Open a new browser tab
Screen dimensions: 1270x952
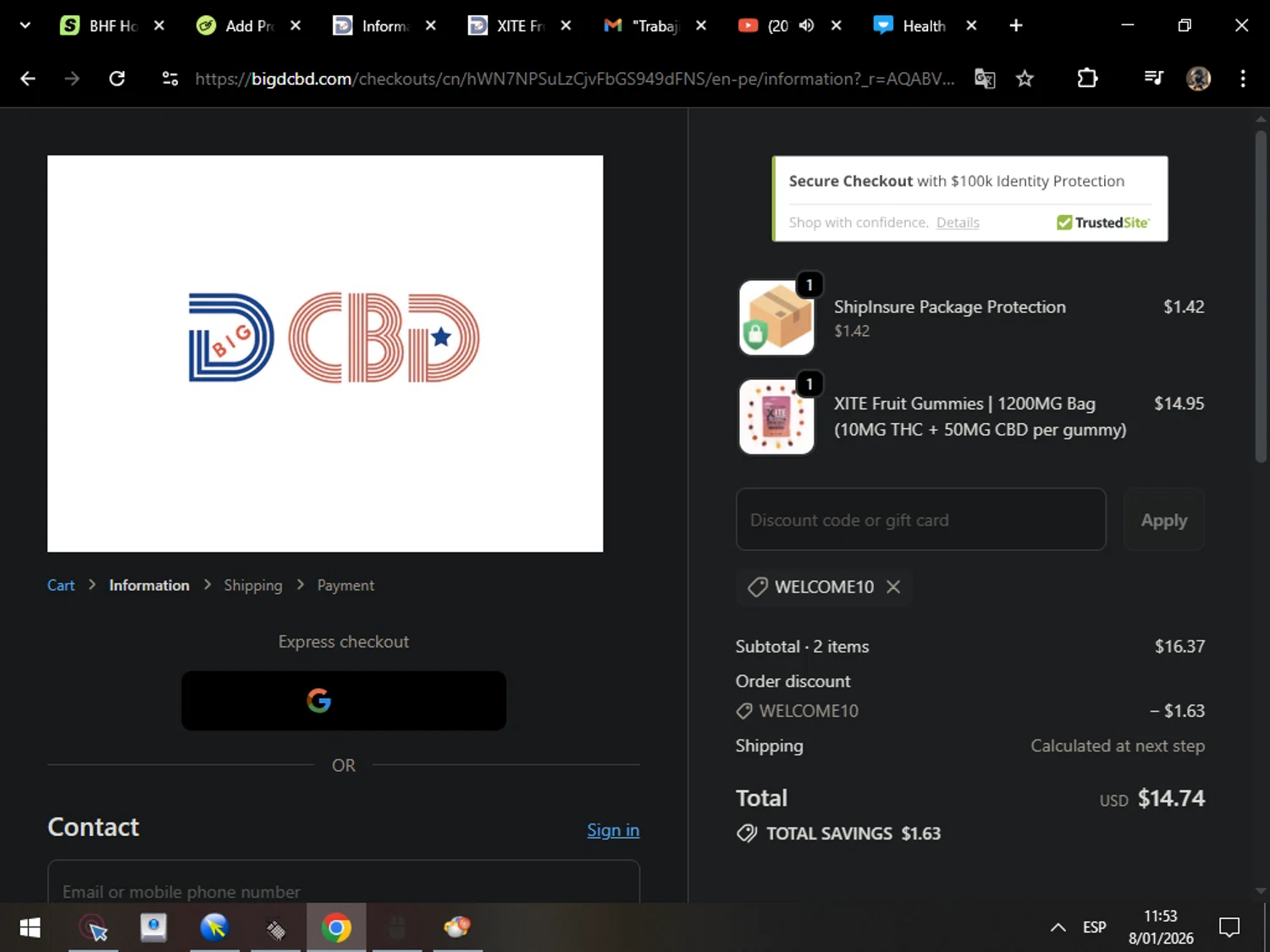[x=1016, y=25]
